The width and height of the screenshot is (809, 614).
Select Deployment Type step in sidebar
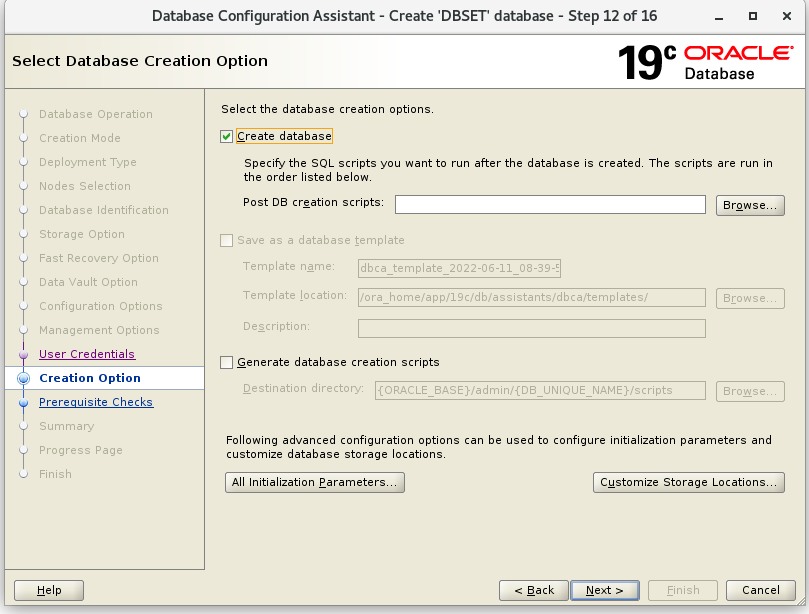point(88,162)
